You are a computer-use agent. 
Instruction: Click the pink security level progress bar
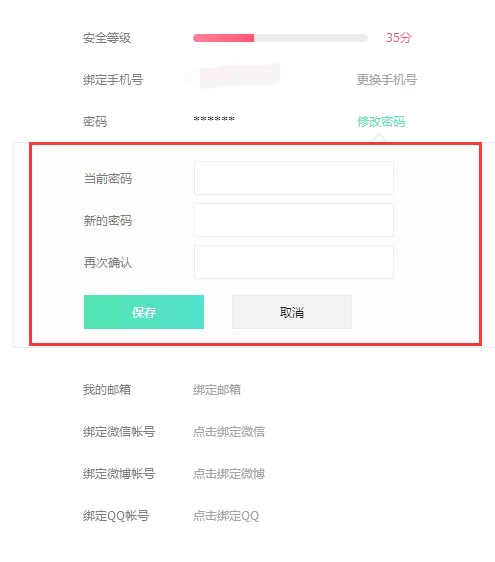point(280,38)
